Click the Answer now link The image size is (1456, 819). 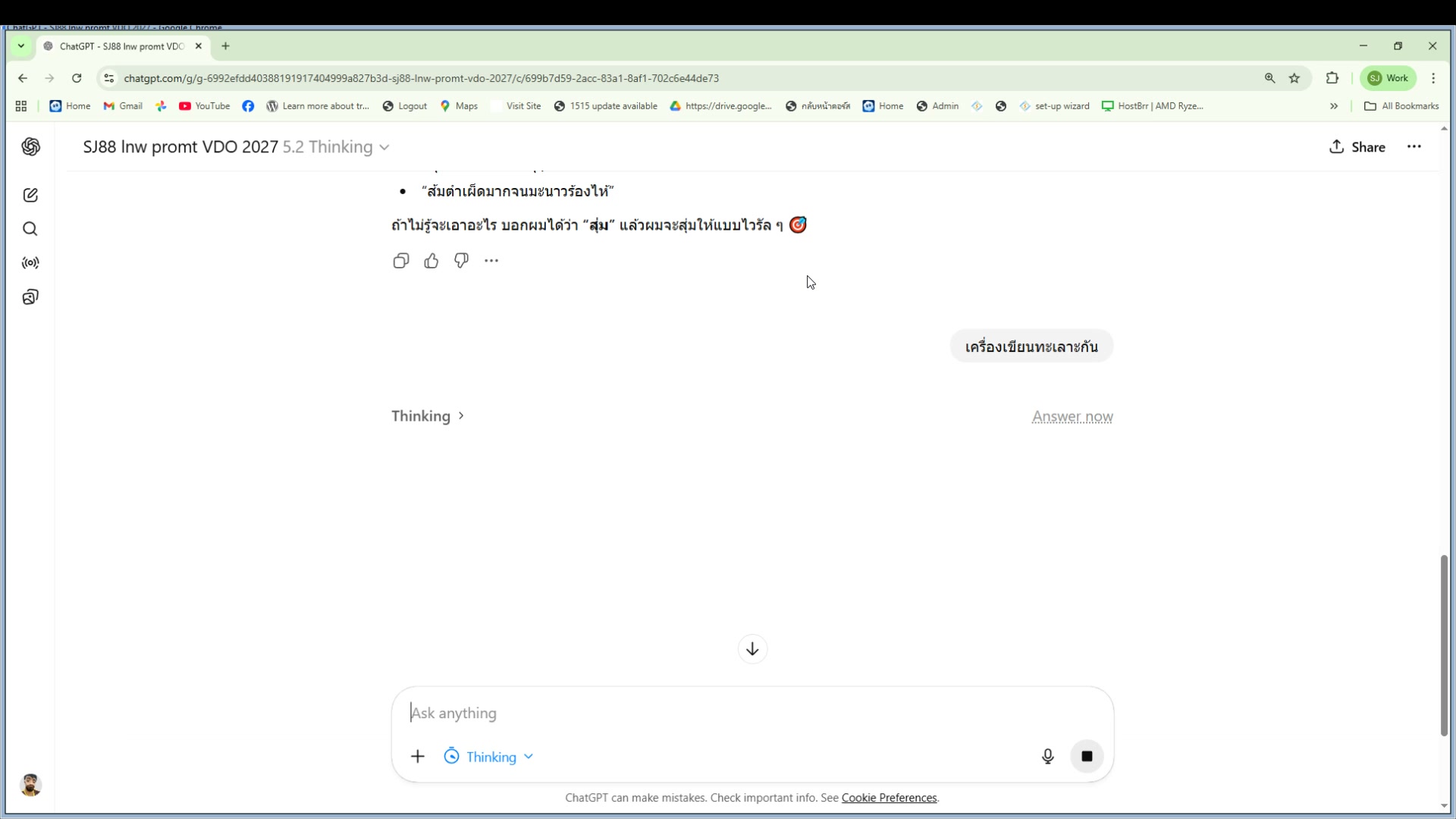pos(1072,416)
